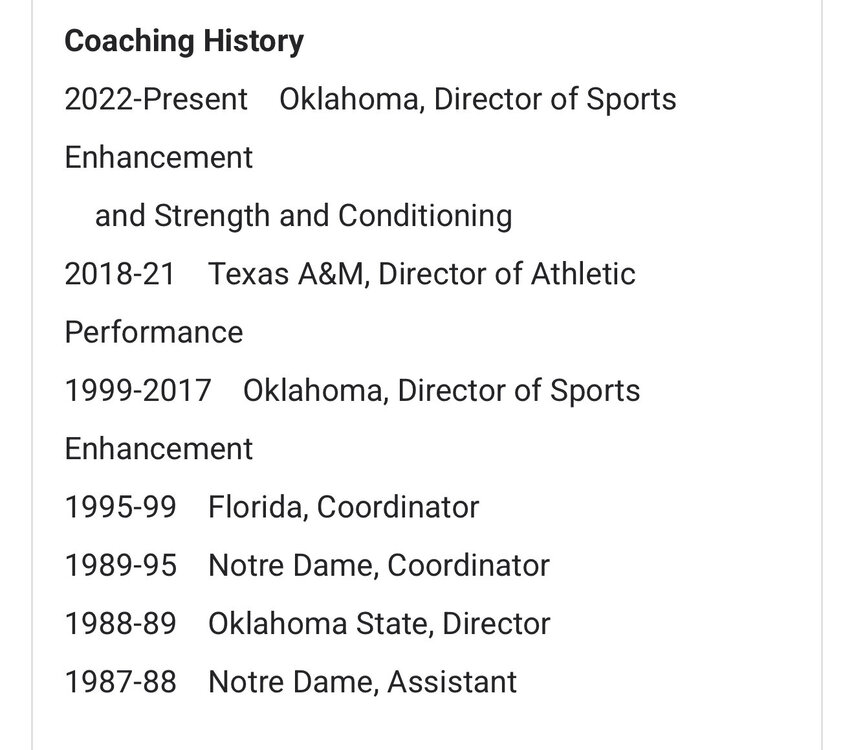Viewport: 854px width, 750px height.
Task: Select the 1995-99 date range
Action: (x=120, y=507)
